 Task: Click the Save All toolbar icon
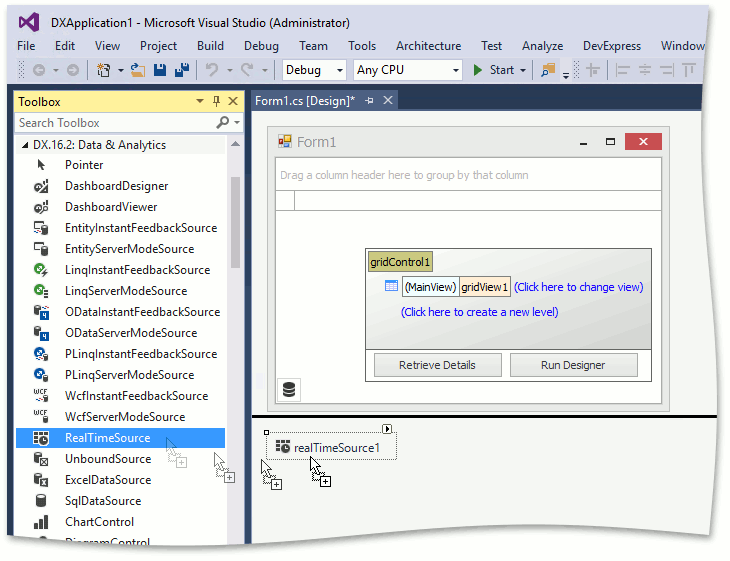182,70
